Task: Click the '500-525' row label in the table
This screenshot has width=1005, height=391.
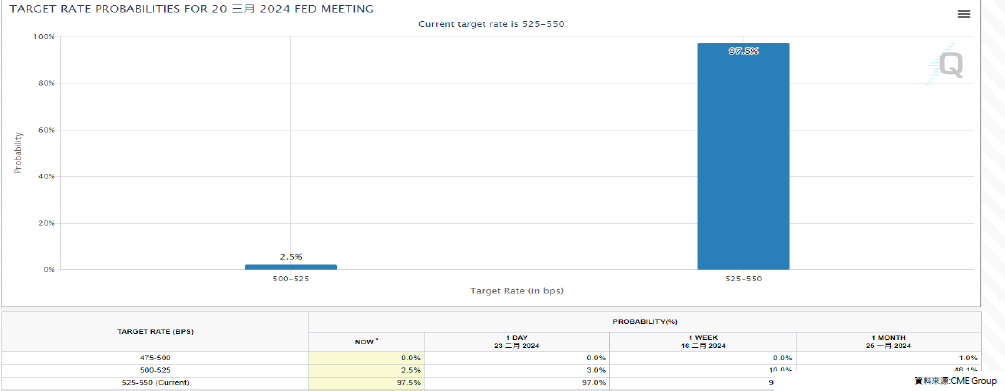Action: click(155, 370)
